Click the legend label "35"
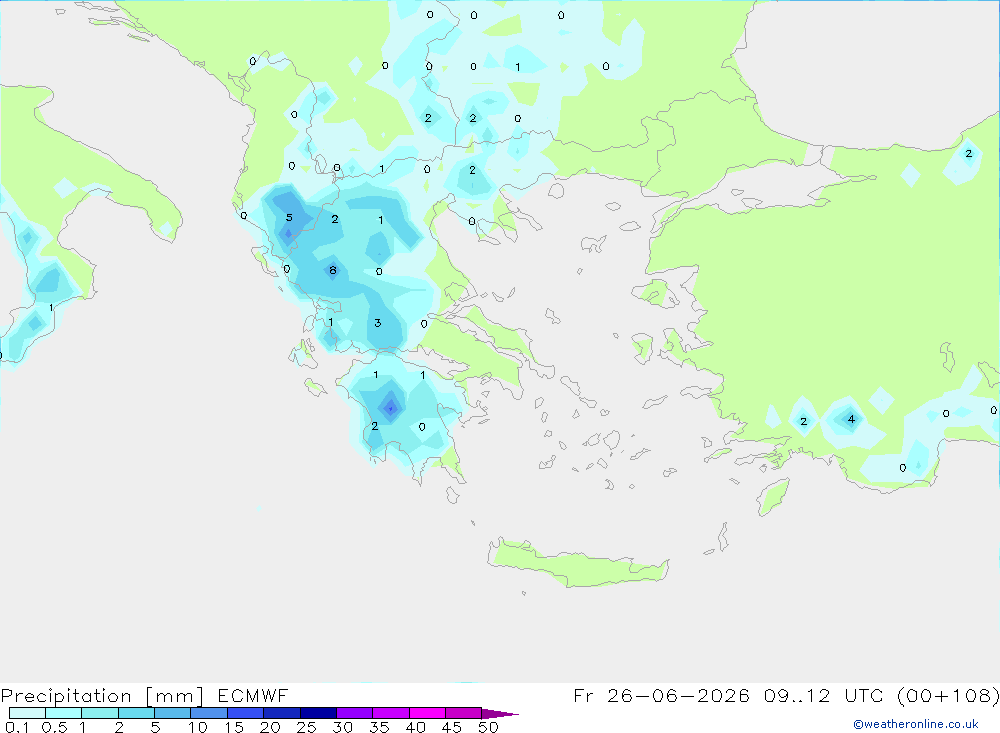The width and height of the screenshot is (1000, 733). pos(379,727)
